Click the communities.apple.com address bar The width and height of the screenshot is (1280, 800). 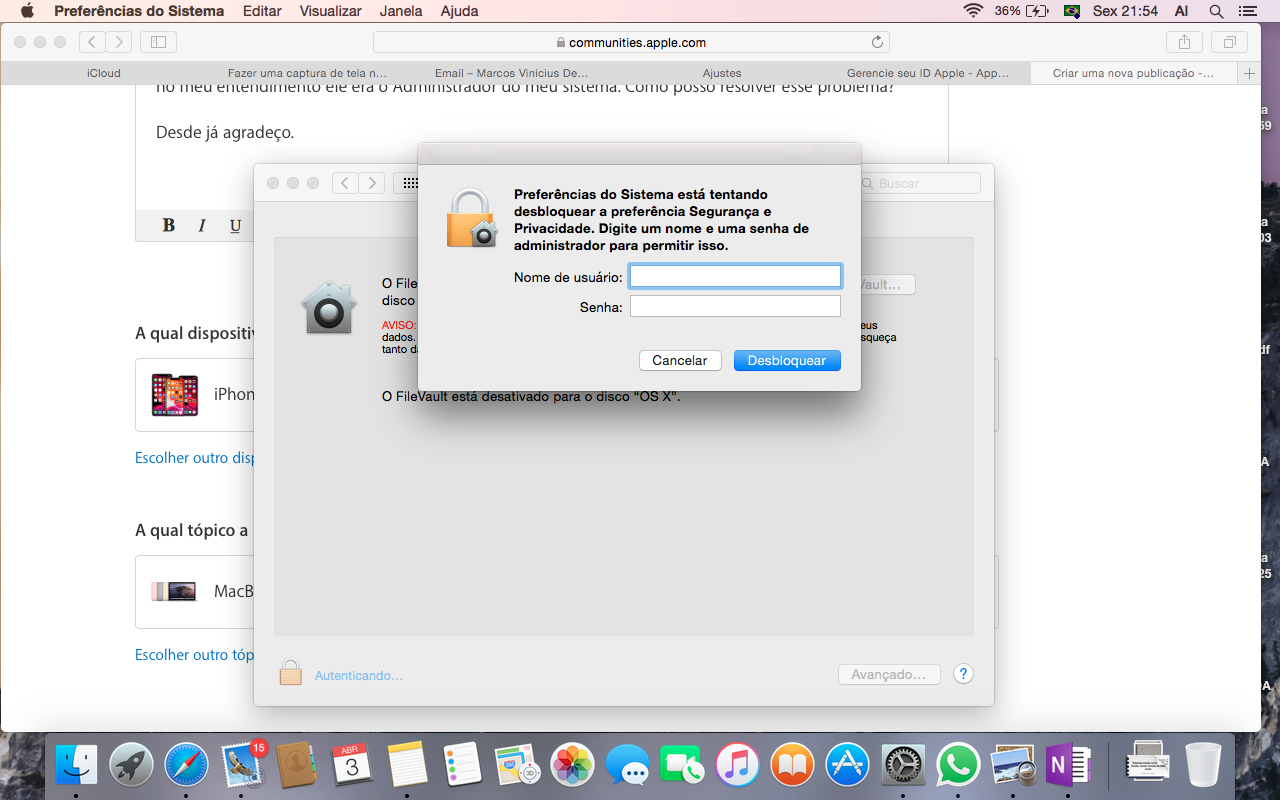[x=631, y=42]
